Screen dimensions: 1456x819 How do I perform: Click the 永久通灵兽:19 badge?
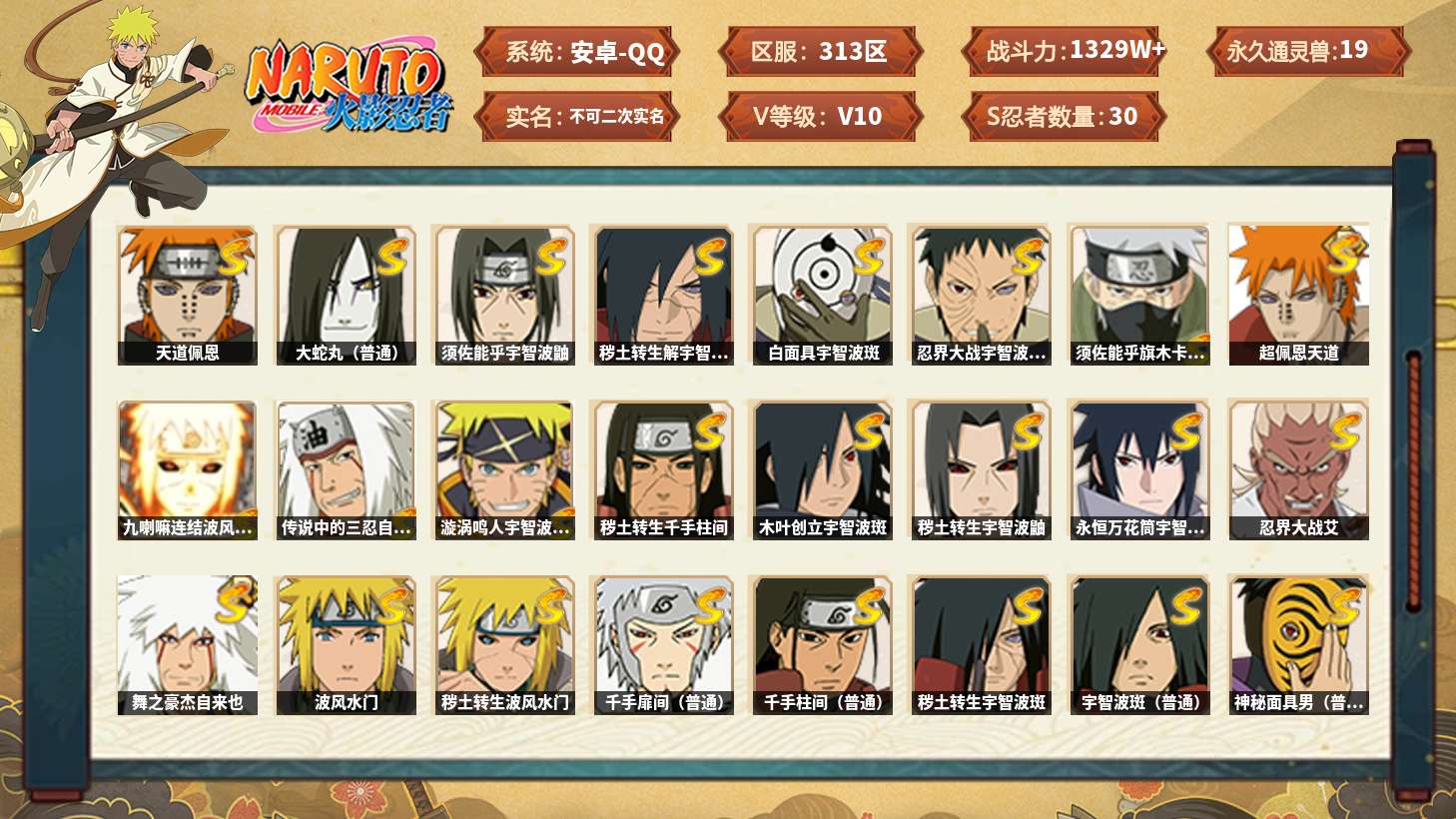tap(1307, 52)
